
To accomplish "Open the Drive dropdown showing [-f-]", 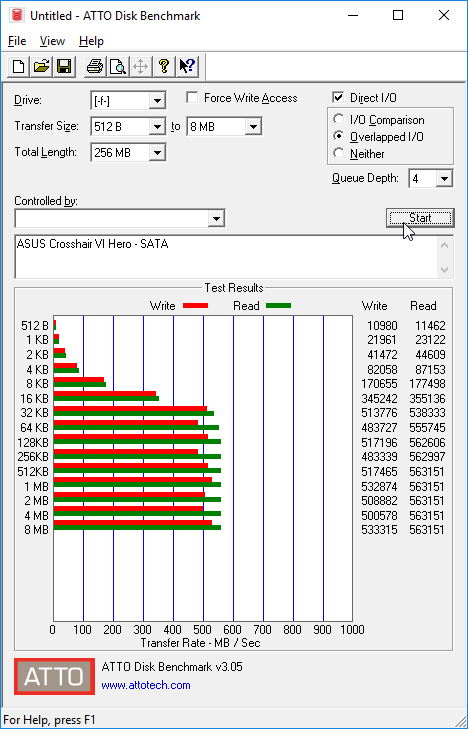I will click(x=157, y=100).
